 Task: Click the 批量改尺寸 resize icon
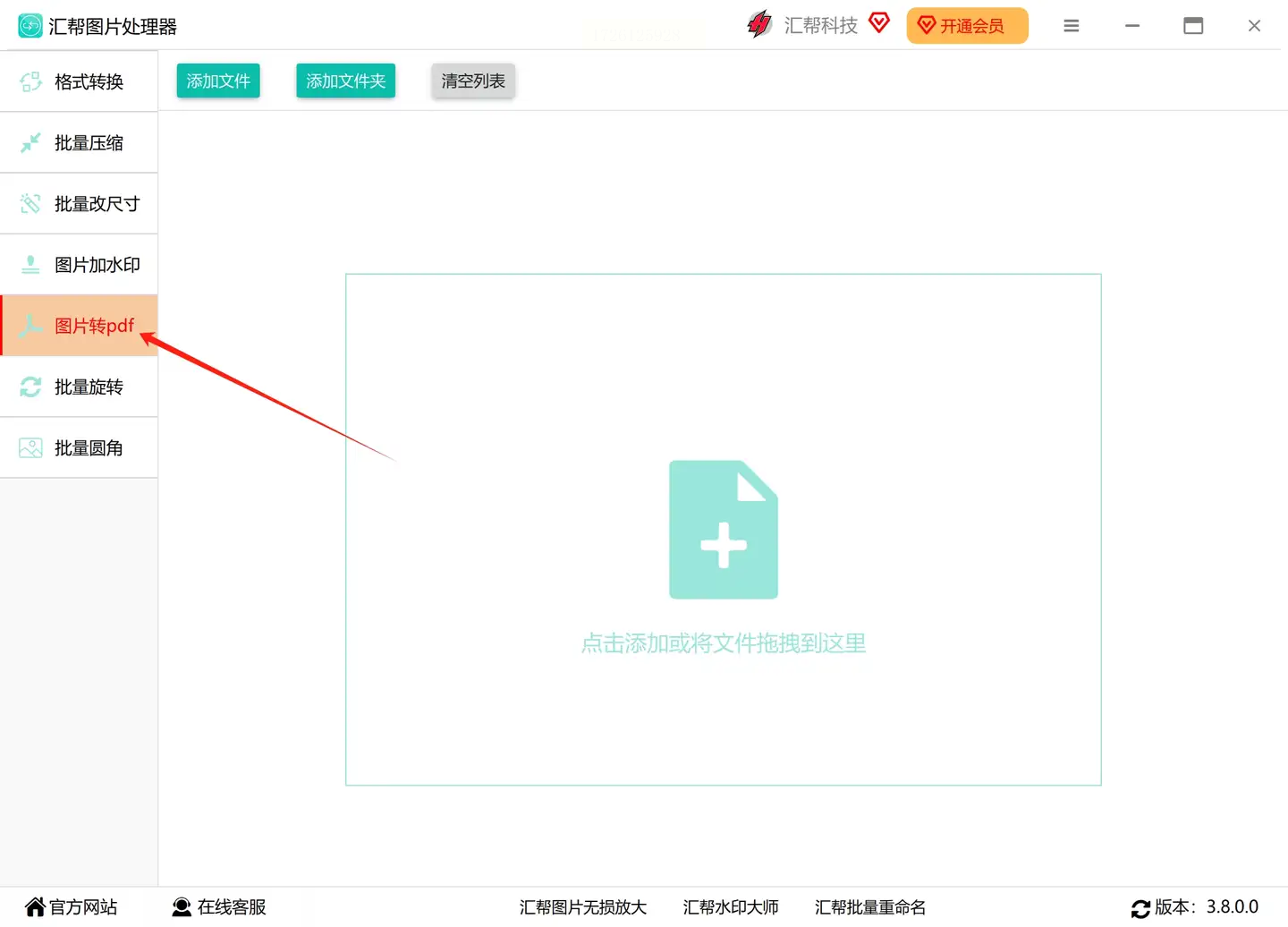pyautogui.click(x=30, y=204)
